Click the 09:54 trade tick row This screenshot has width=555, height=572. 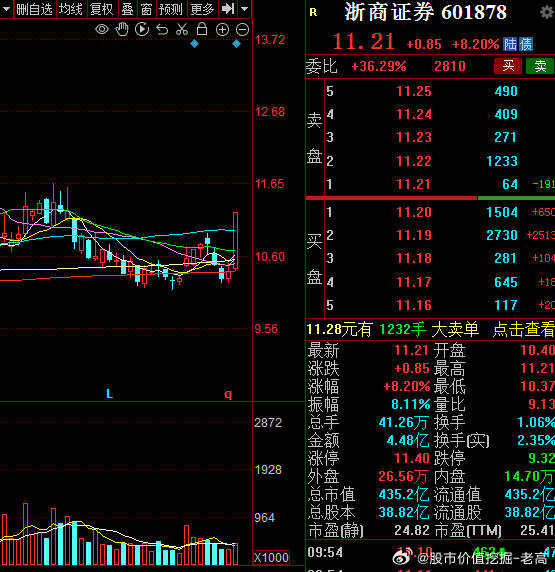431,552
